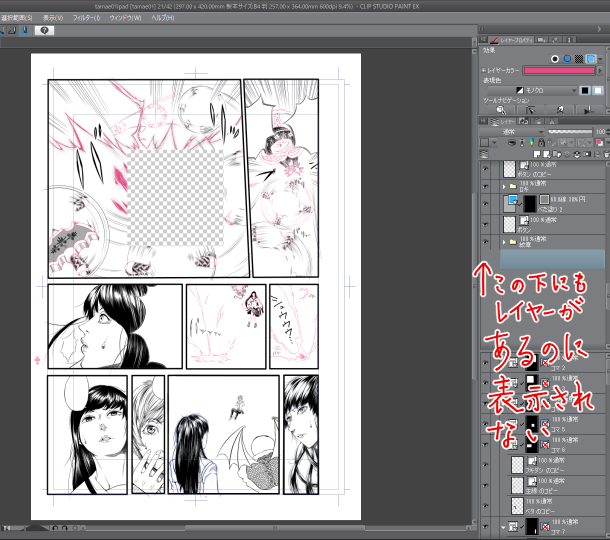610x540 pixels.
Task: Hide the ロキ folder layer
Action: point(485,186)
